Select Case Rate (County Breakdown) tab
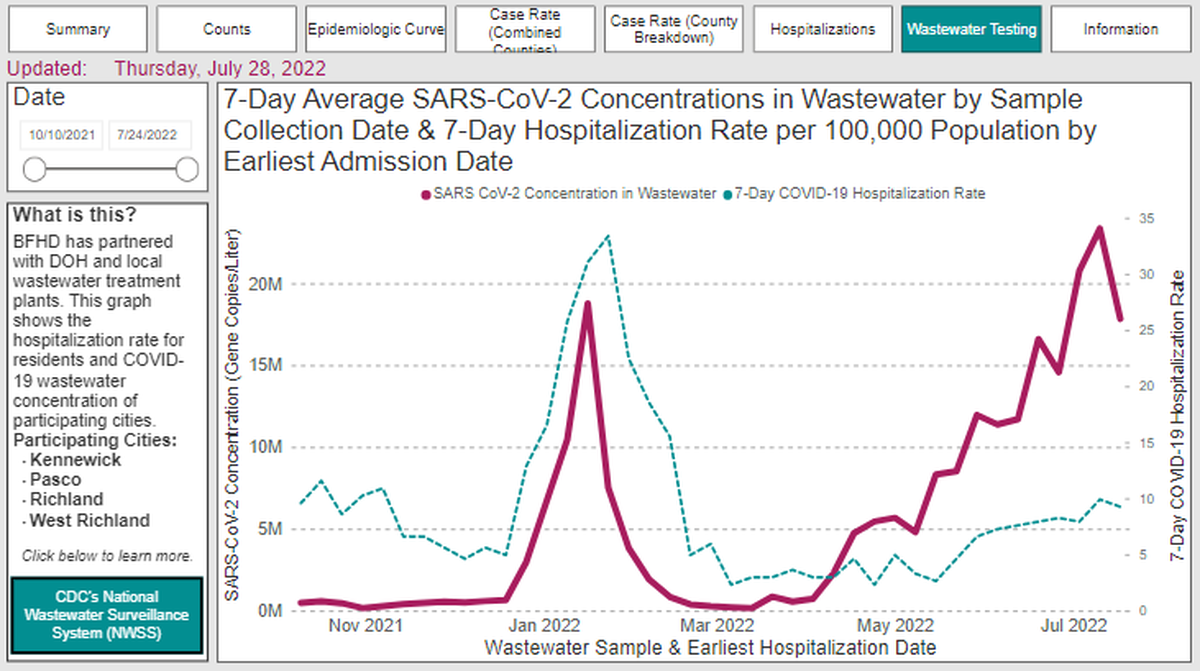Image resolution: width=1200 pixels, height=671 pixels. [x=674, y=29]
